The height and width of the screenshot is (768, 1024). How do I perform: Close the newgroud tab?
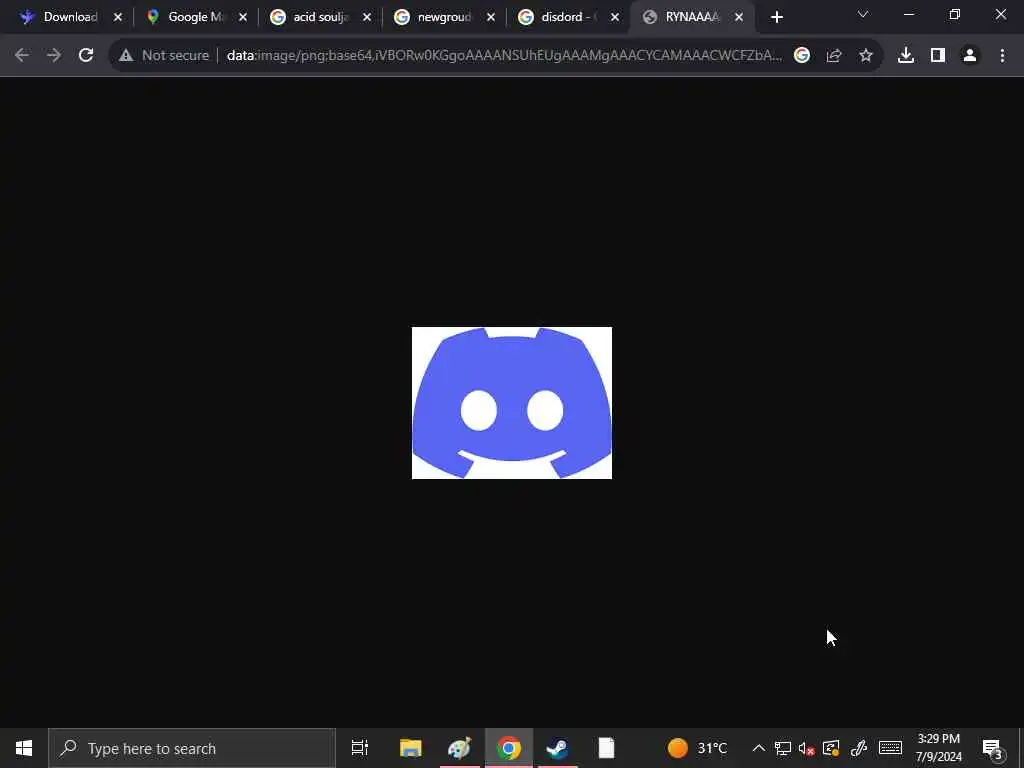490,17
